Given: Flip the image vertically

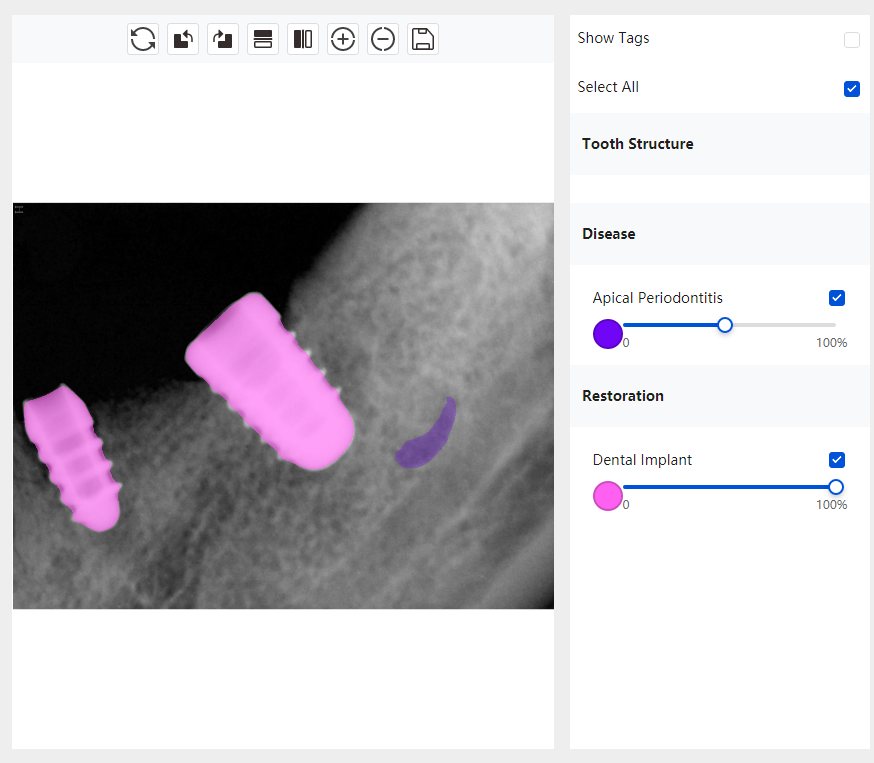Looking at the screenshot, I should 263,39.
